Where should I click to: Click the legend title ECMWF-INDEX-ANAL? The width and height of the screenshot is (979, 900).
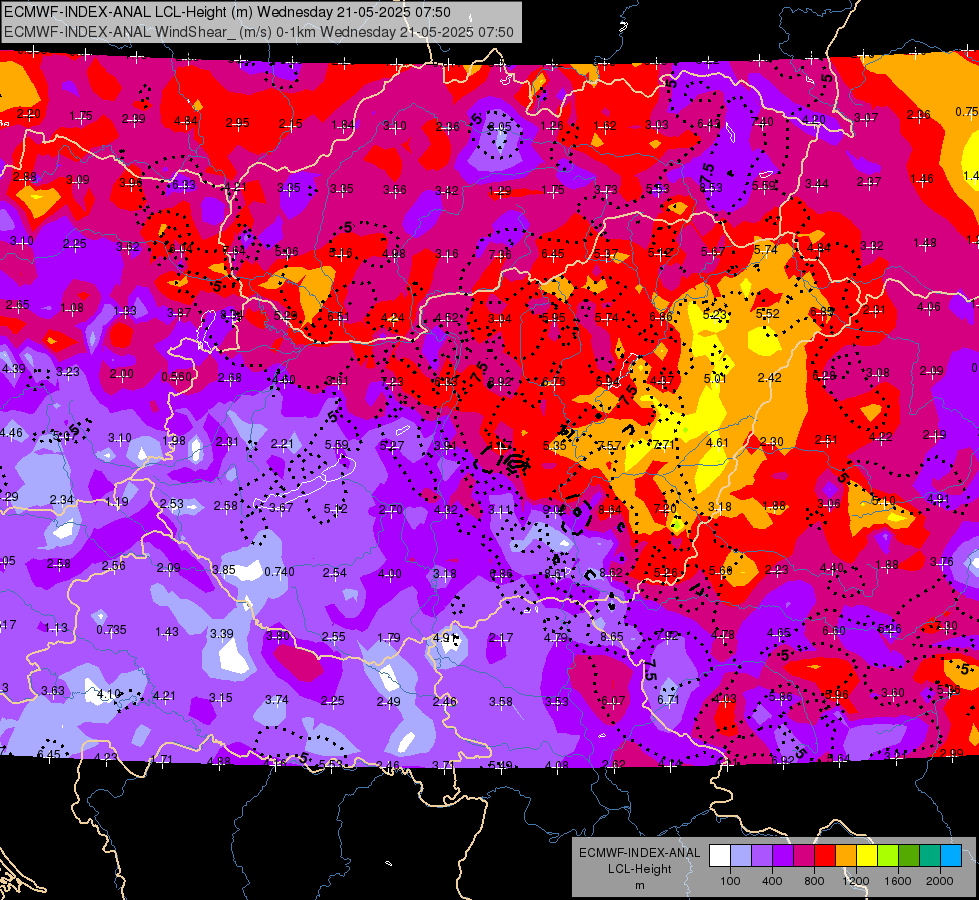(x=640, y=853)
